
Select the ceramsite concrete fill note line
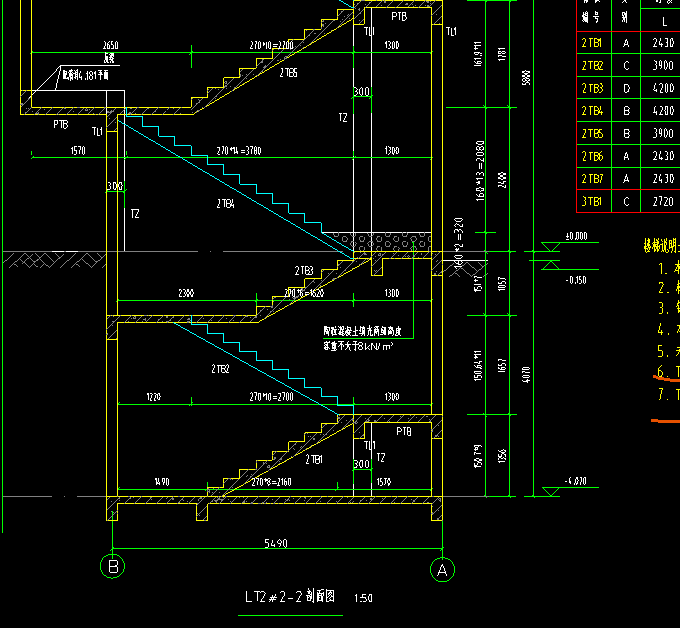coord(362,331)
